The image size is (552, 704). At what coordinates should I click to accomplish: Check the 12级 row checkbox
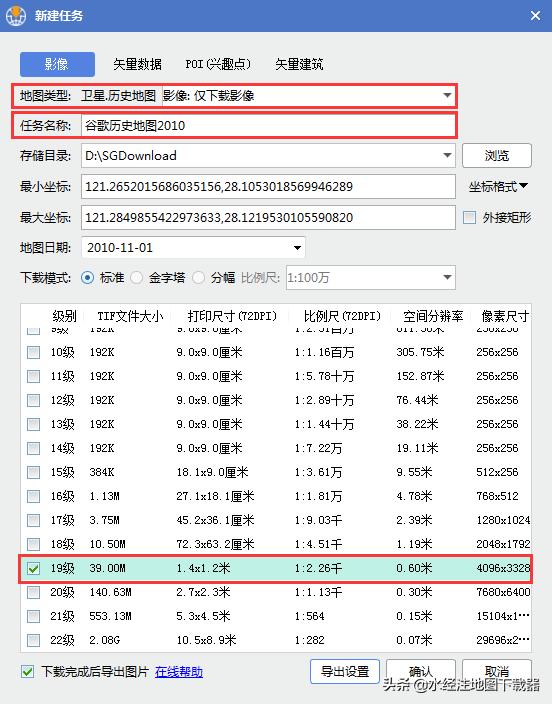coord(33,400)
